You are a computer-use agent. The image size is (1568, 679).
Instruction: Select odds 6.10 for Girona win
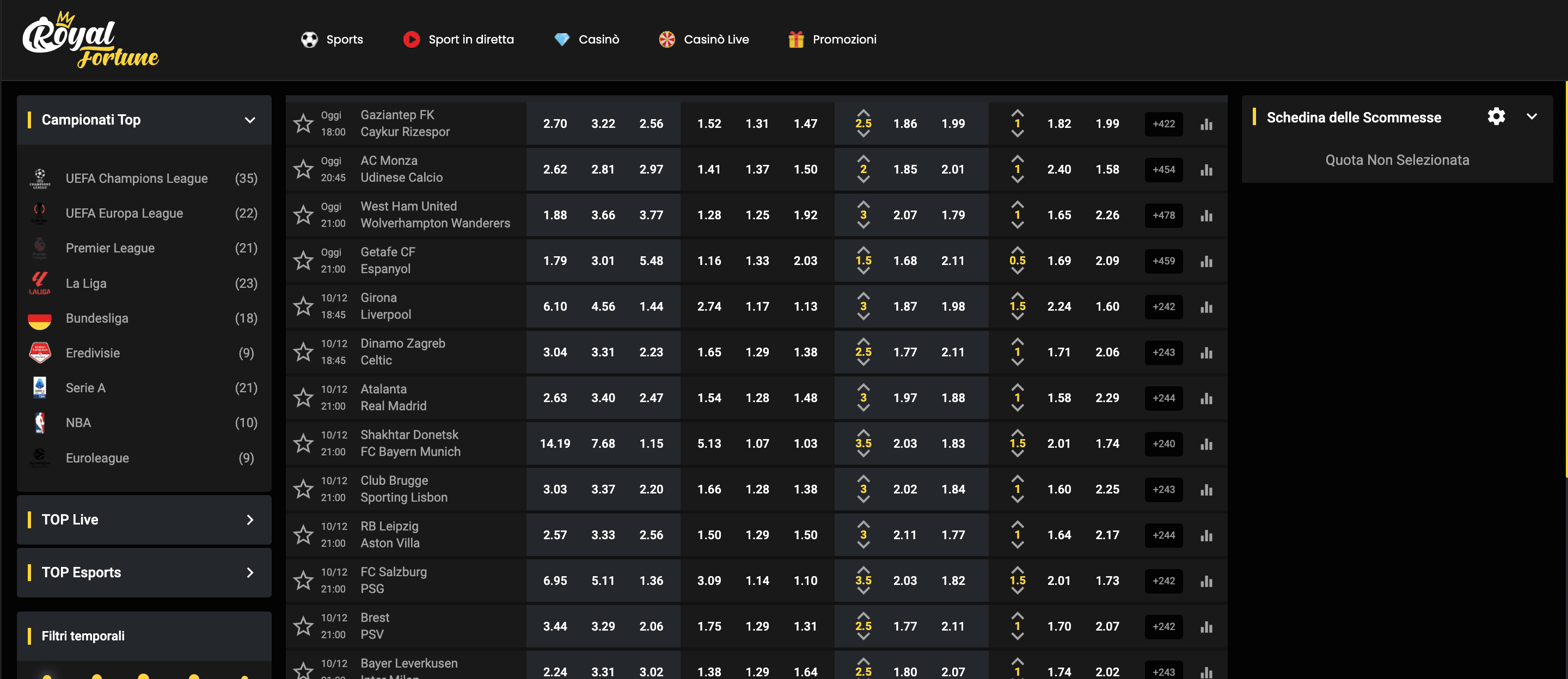[x=555, y=307]
